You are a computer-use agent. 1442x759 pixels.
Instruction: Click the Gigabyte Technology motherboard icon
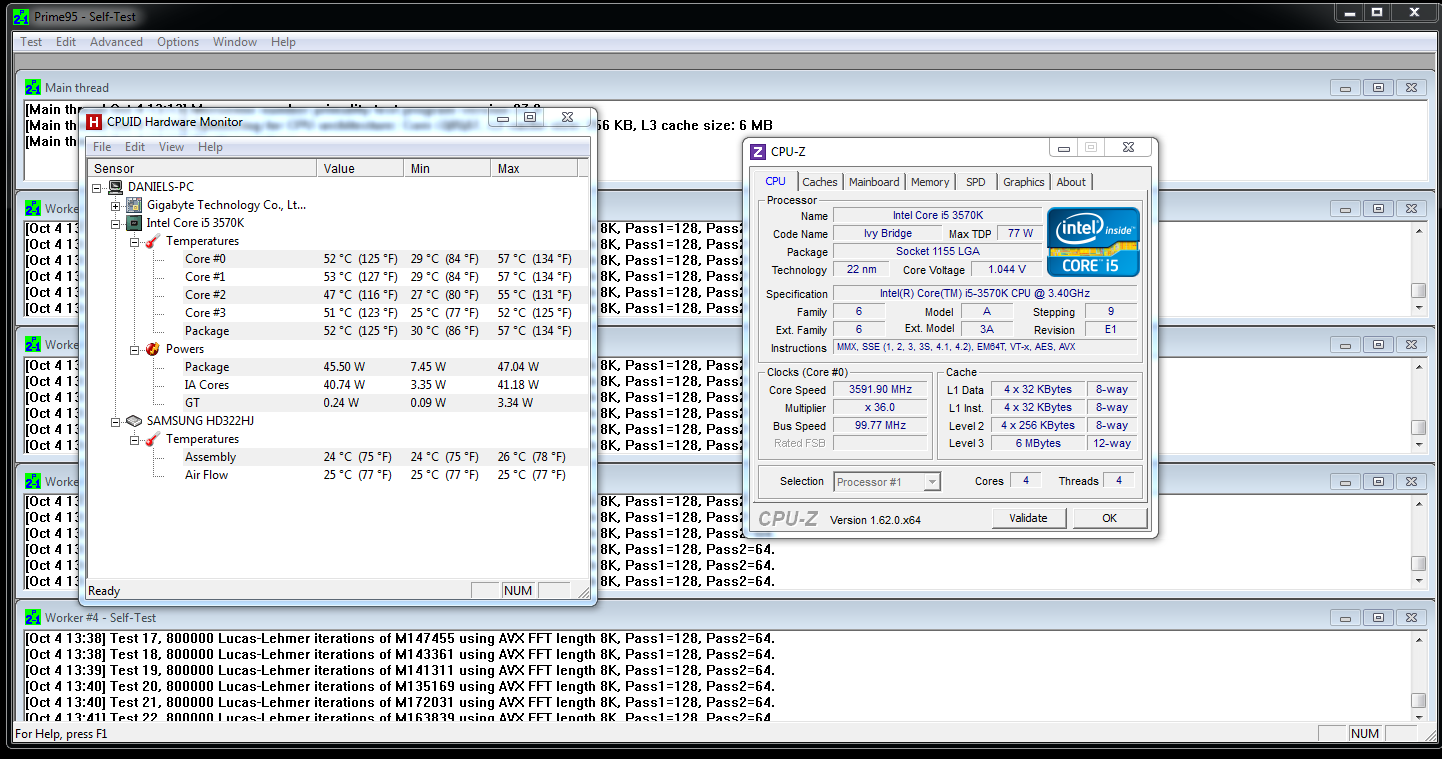point(134,205)
